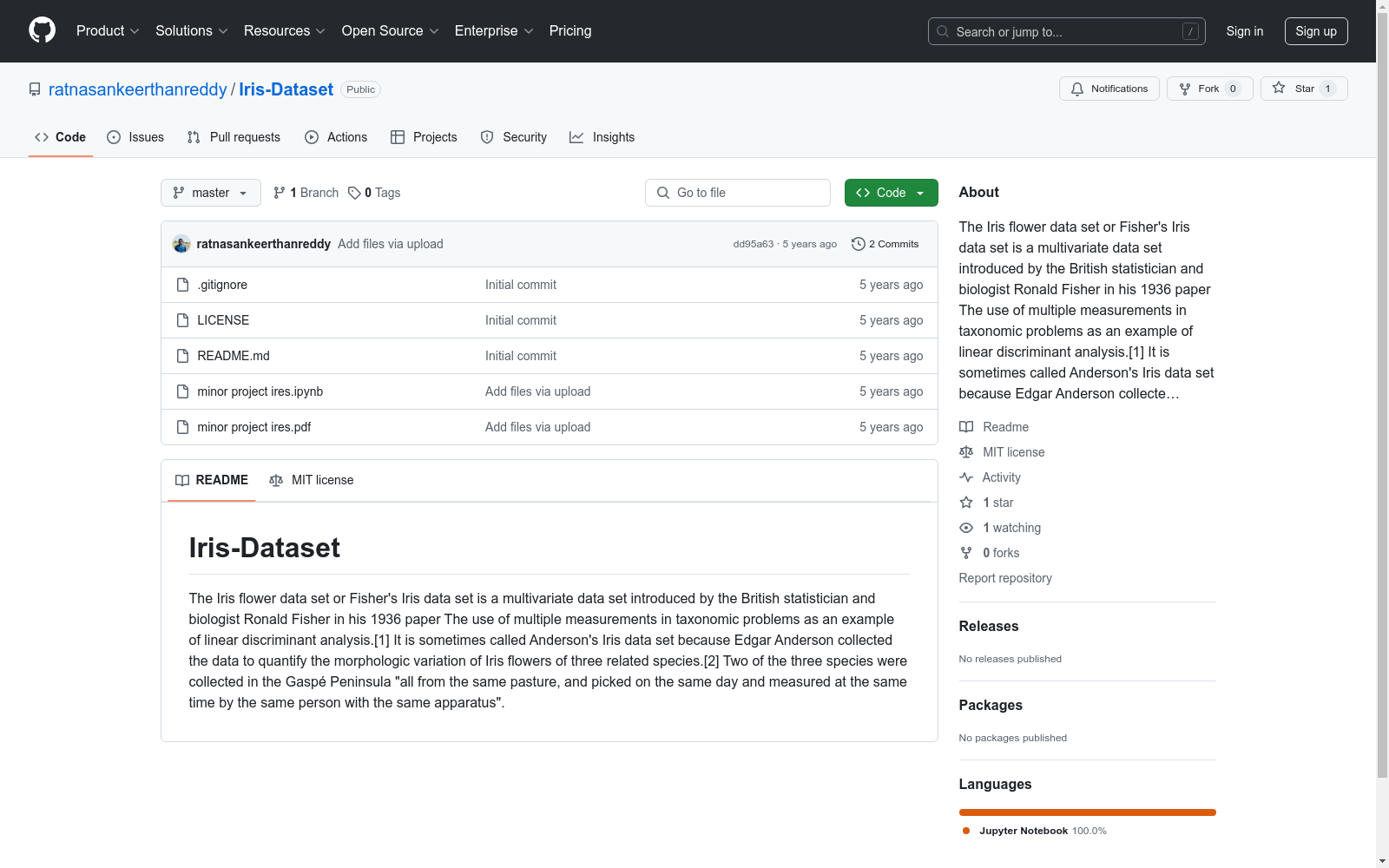The width and height of the screenshot is (1389, 868).
Task: Click the star count badge showing 1
Action: click(x=1327, y=89)
